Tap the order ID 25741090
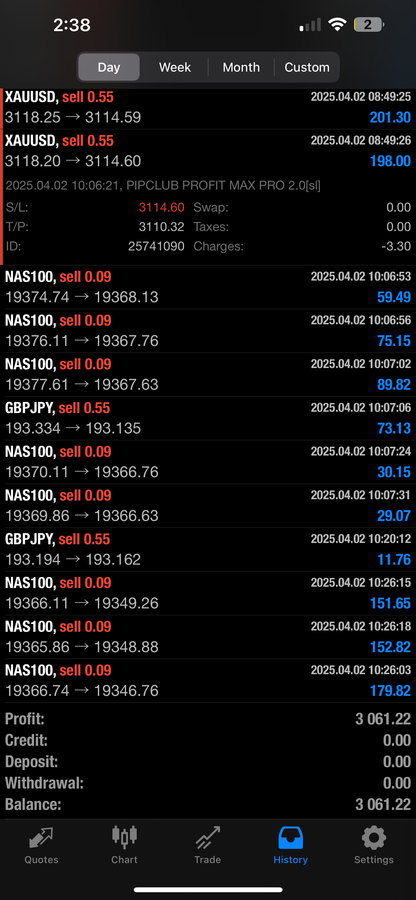The width and height of the screenshot is (416, 900). click(156, 247)
